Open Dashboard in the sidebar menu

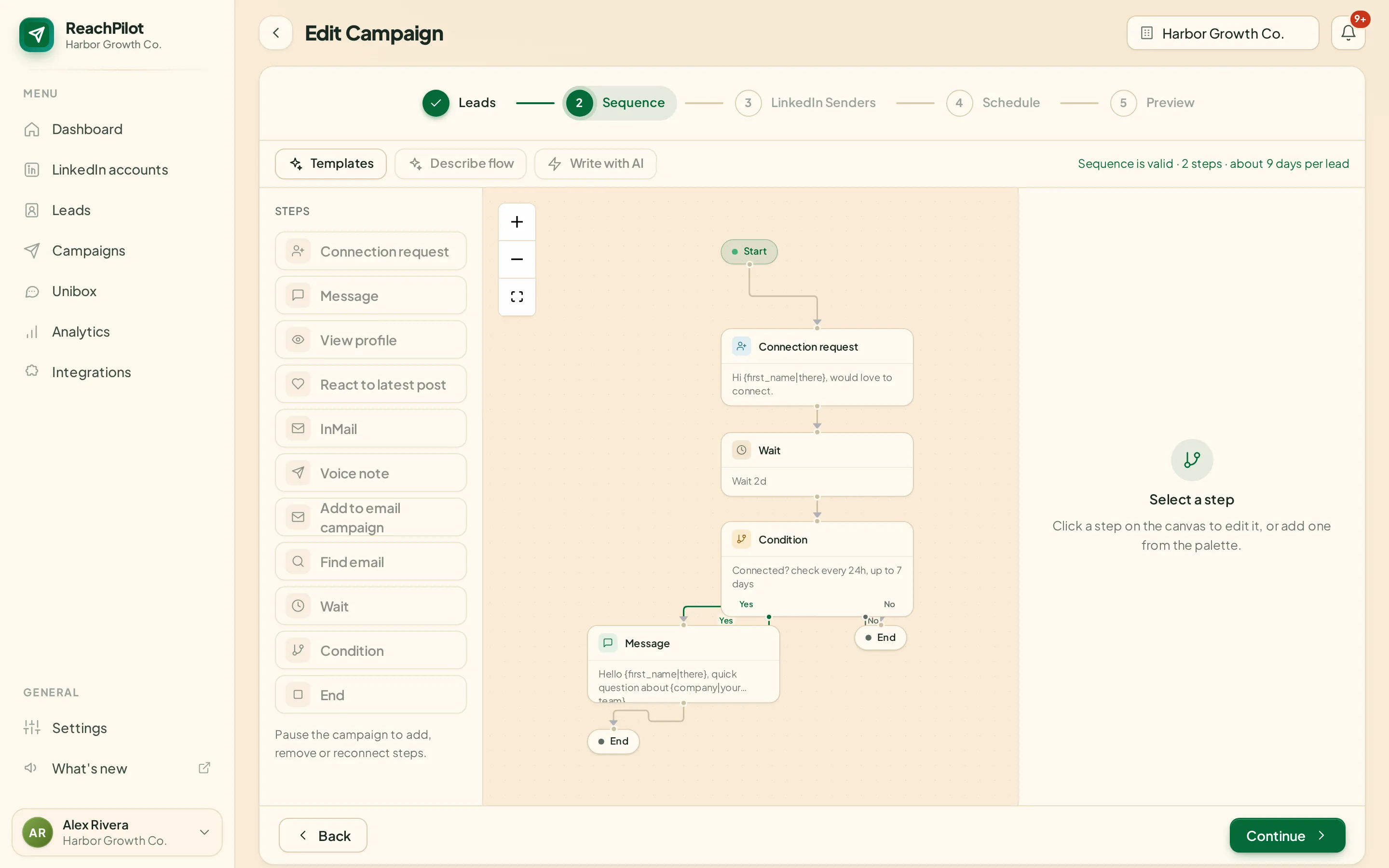[117, 129]
